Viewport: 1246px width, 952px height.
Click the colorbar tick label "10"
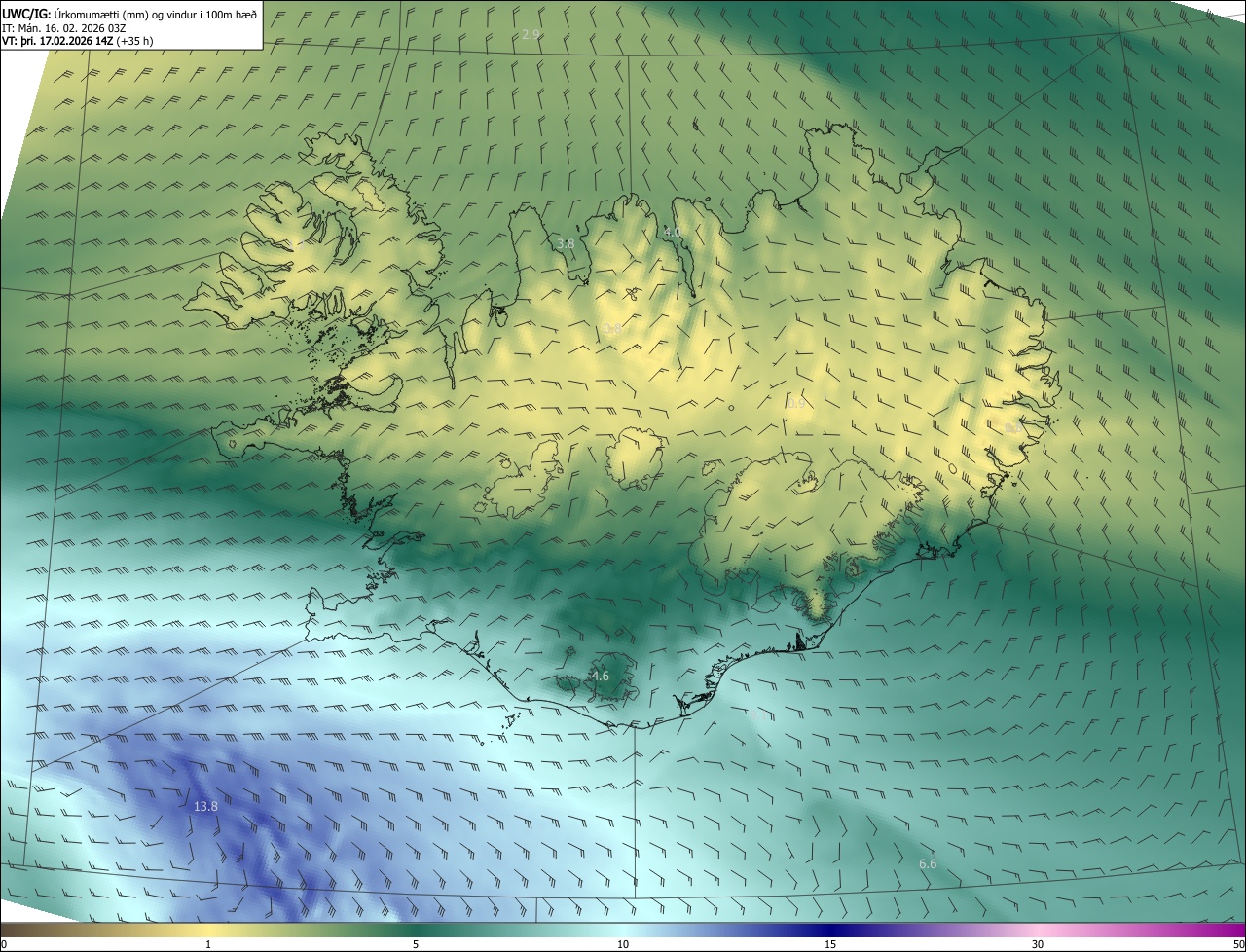tap(623, 944)
